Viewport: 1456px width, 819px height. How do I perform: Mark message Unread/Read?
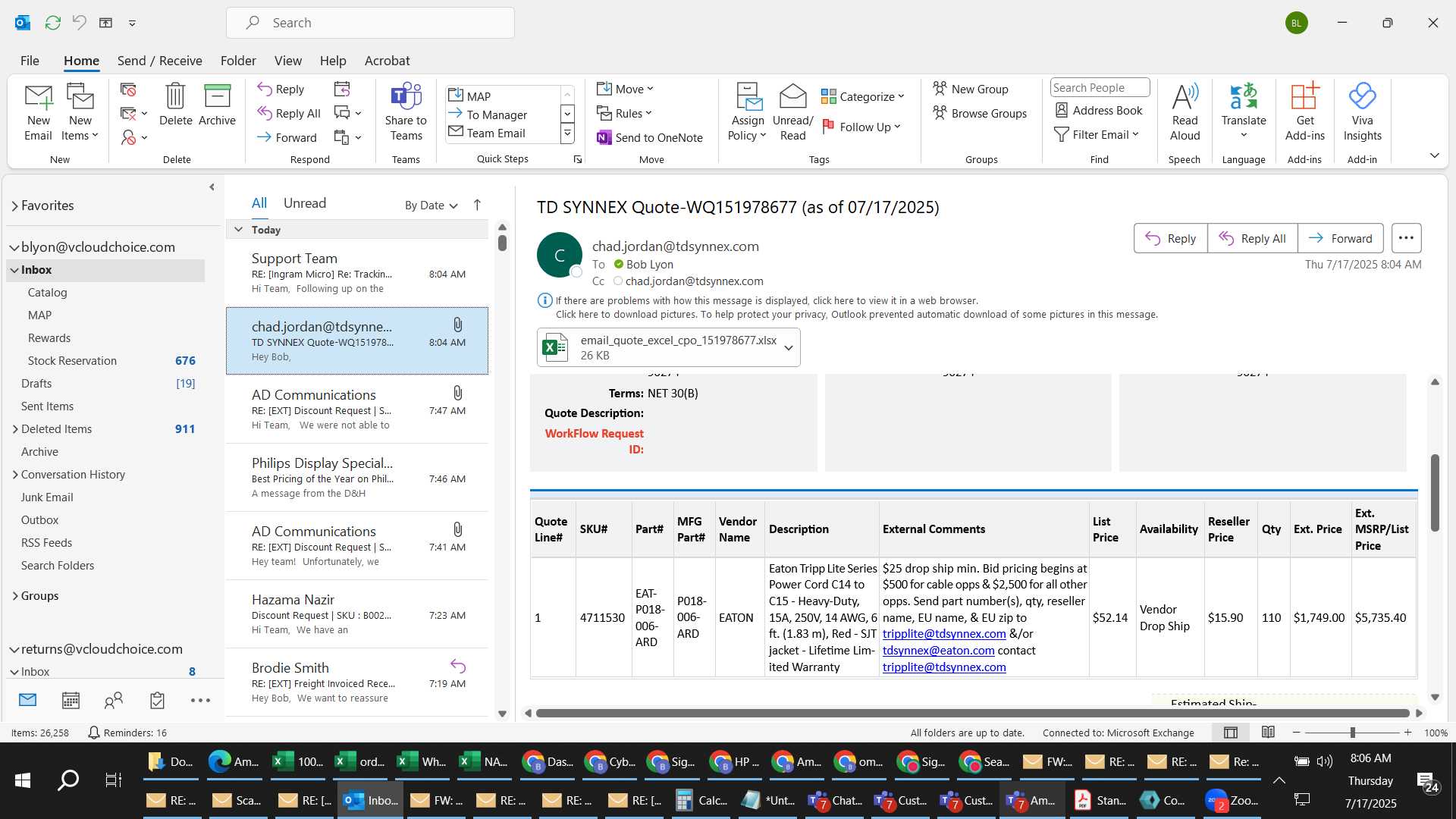(x=792, y=112)
